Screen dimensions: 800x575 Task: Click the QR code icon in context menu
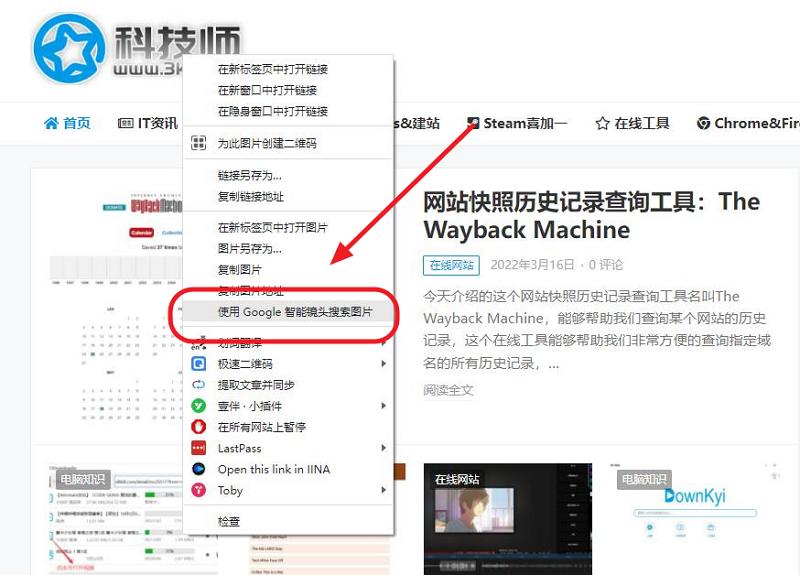click(x=198, y=143)
